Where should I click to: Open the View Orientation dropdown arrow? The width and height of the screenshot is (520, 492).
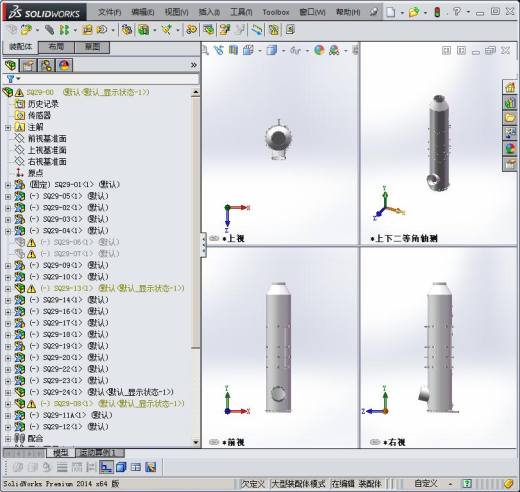[x=259, y=51]
